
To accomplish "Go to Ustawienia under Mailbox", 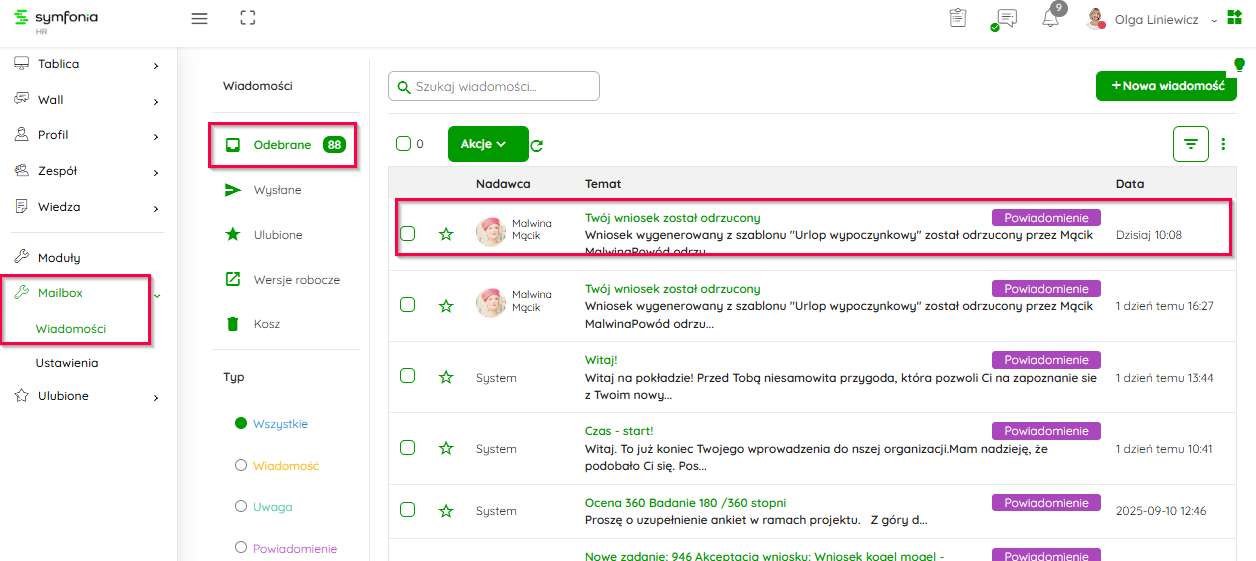I will pyautogui.click(x=67, y=363).
